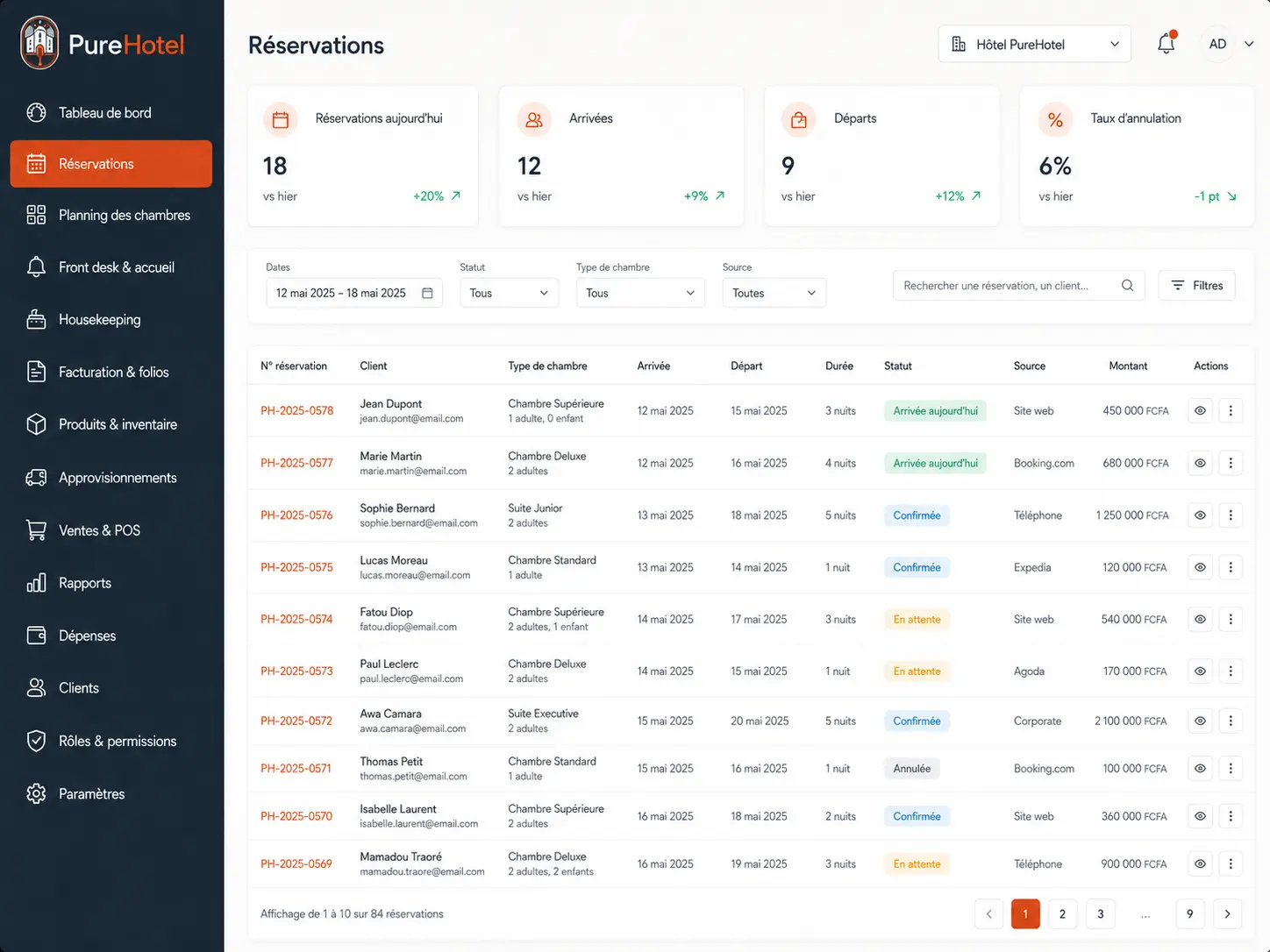Open reservation link PH-2025-0578
The image size is (1270, 952).
point(296,410)
